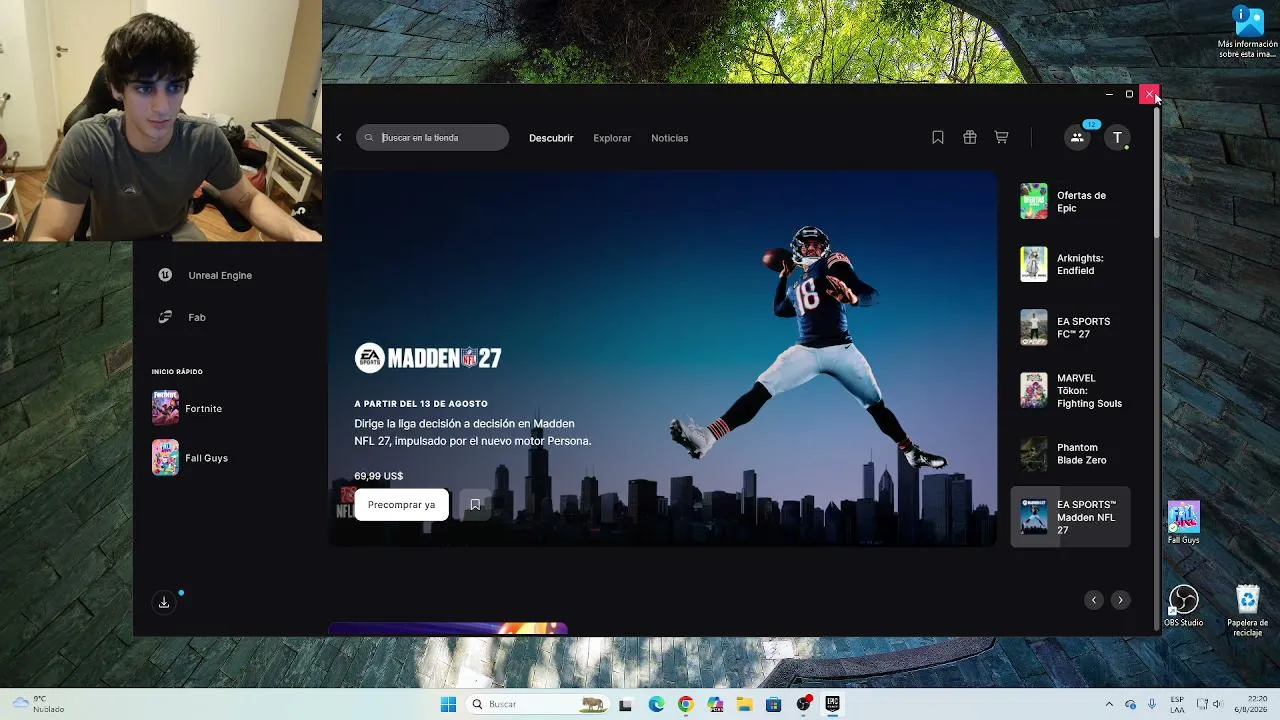Open Fall Guys desktop shortcut
This screenshot has height=720, width=1280.
pos(1184,523)
